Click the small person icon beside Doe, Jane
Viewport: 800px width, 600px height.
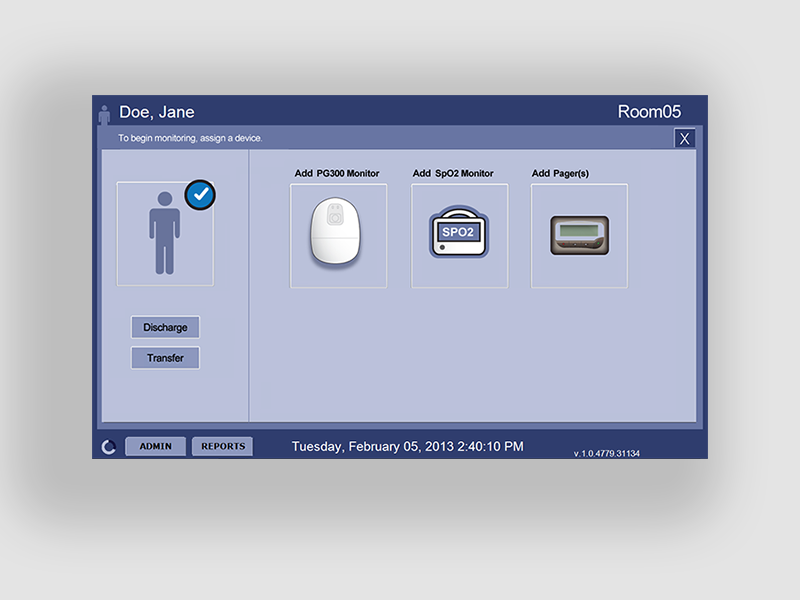click(104, 113)
